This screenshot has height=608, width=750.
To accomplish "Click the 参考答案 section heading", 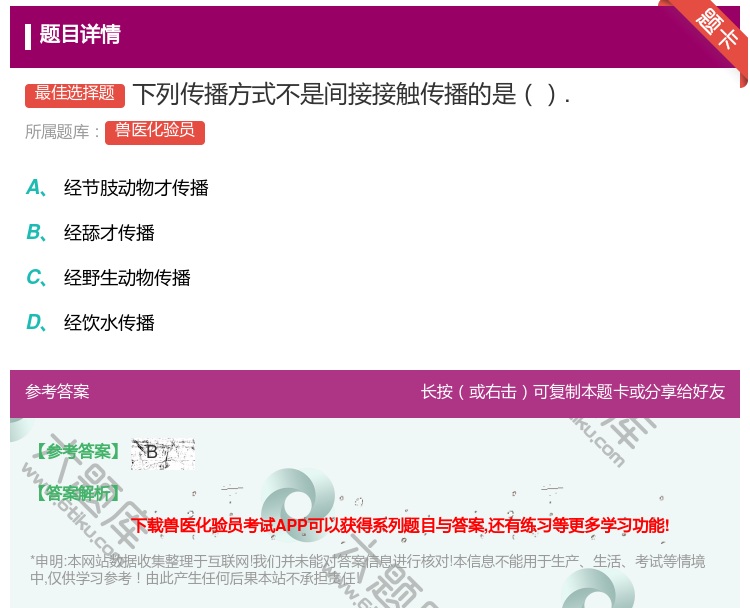I will [x=57, y=392].
